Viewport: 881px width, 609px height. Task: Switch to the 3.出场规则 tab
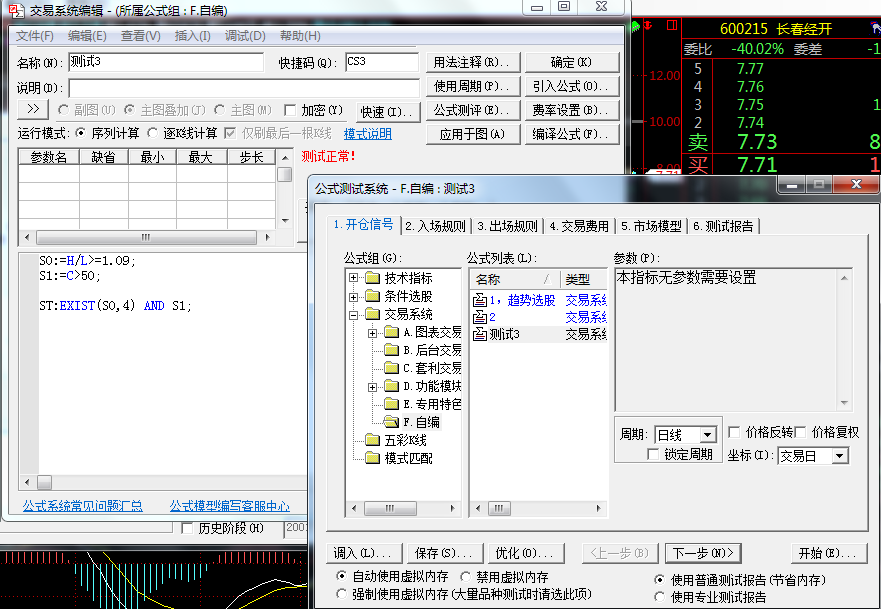[x=507, y=226]
